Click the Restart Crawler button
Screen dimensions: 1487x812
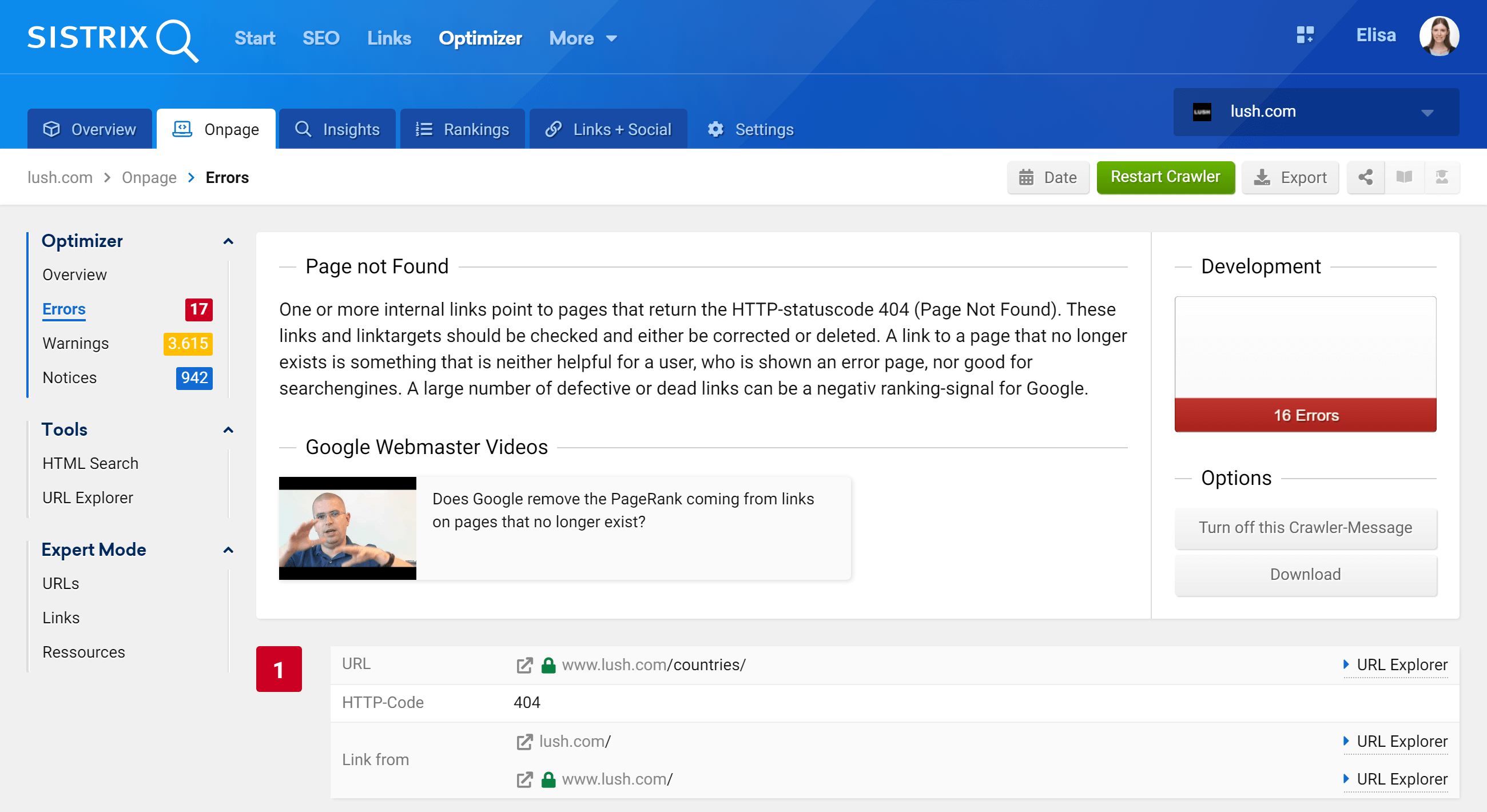click(x=1165, y=177)
